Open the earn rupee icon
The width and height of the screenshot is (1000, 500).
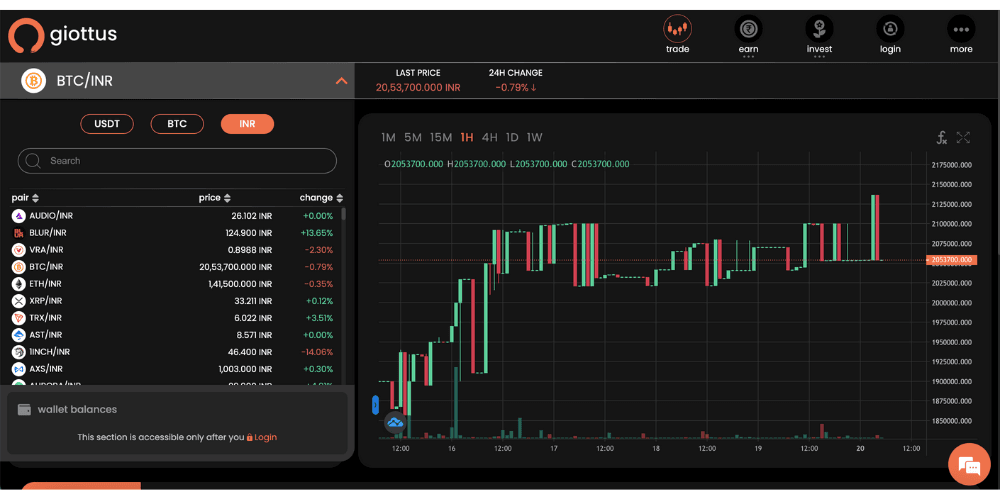click(x=748, y=28)
